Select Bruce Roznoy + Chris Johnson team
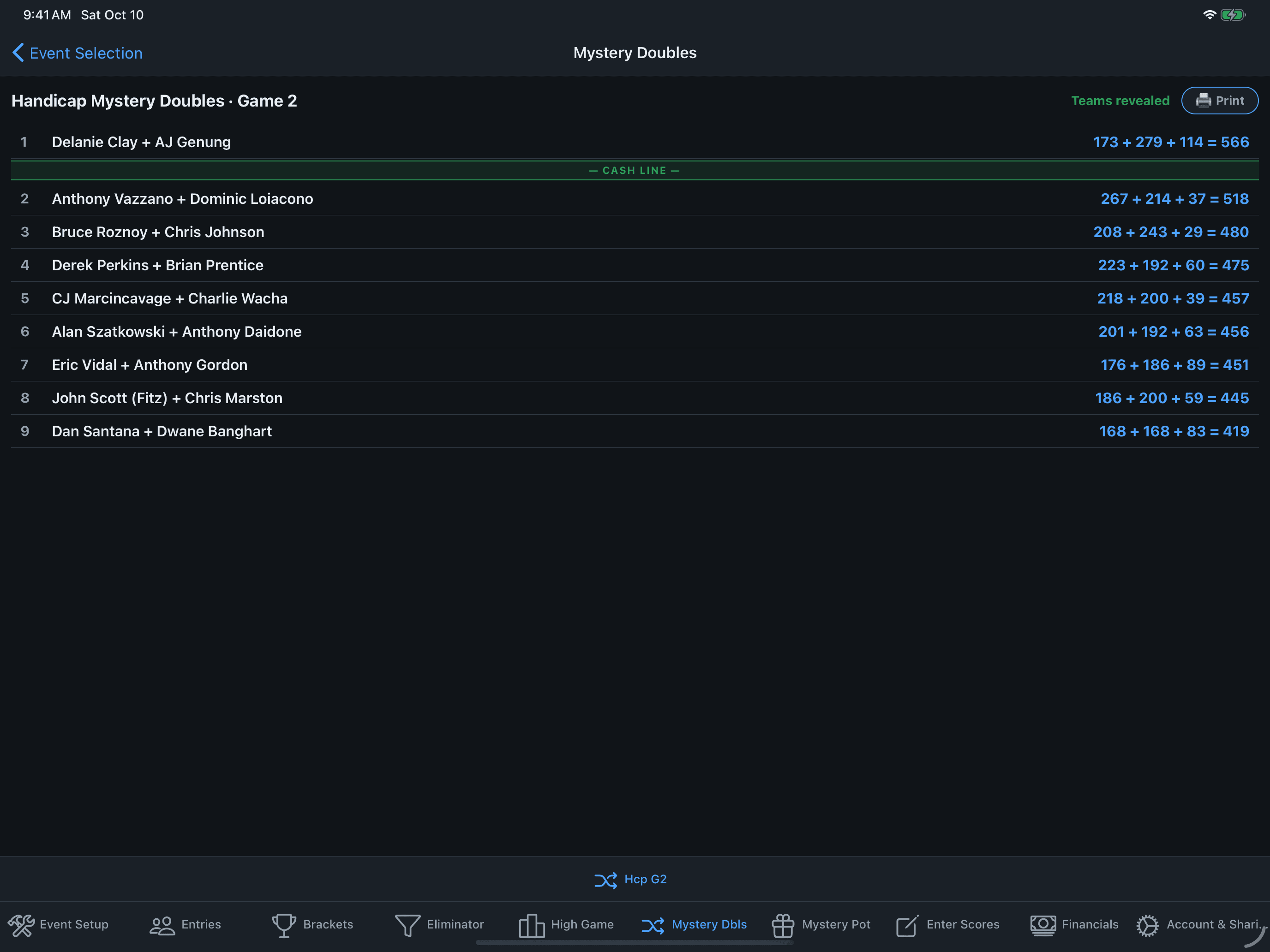Screen dimensions: 1270x952 (635, 232)
